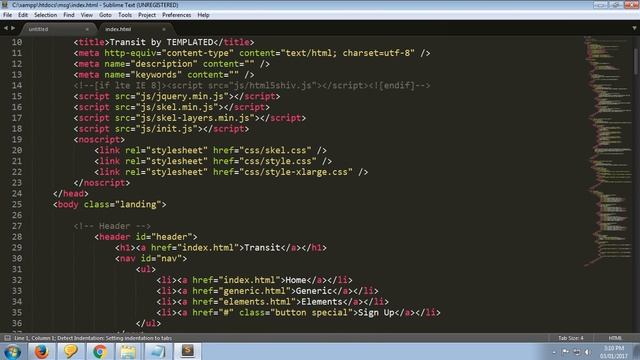Go to next tab with right arrow
Screen dimensions: 640x360
(13, 28)
